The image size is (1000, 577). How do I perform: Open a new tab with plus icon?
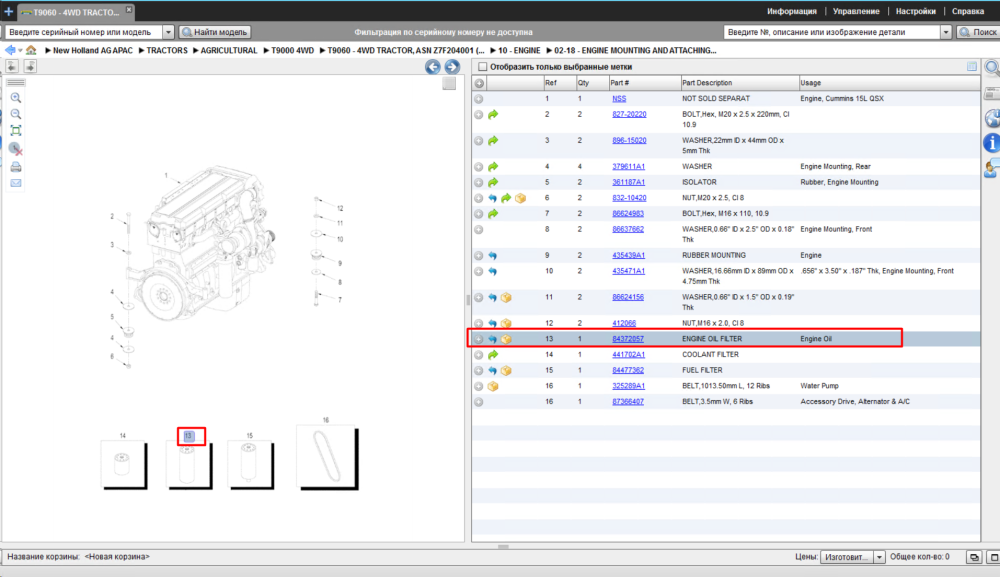pos(8,11)
